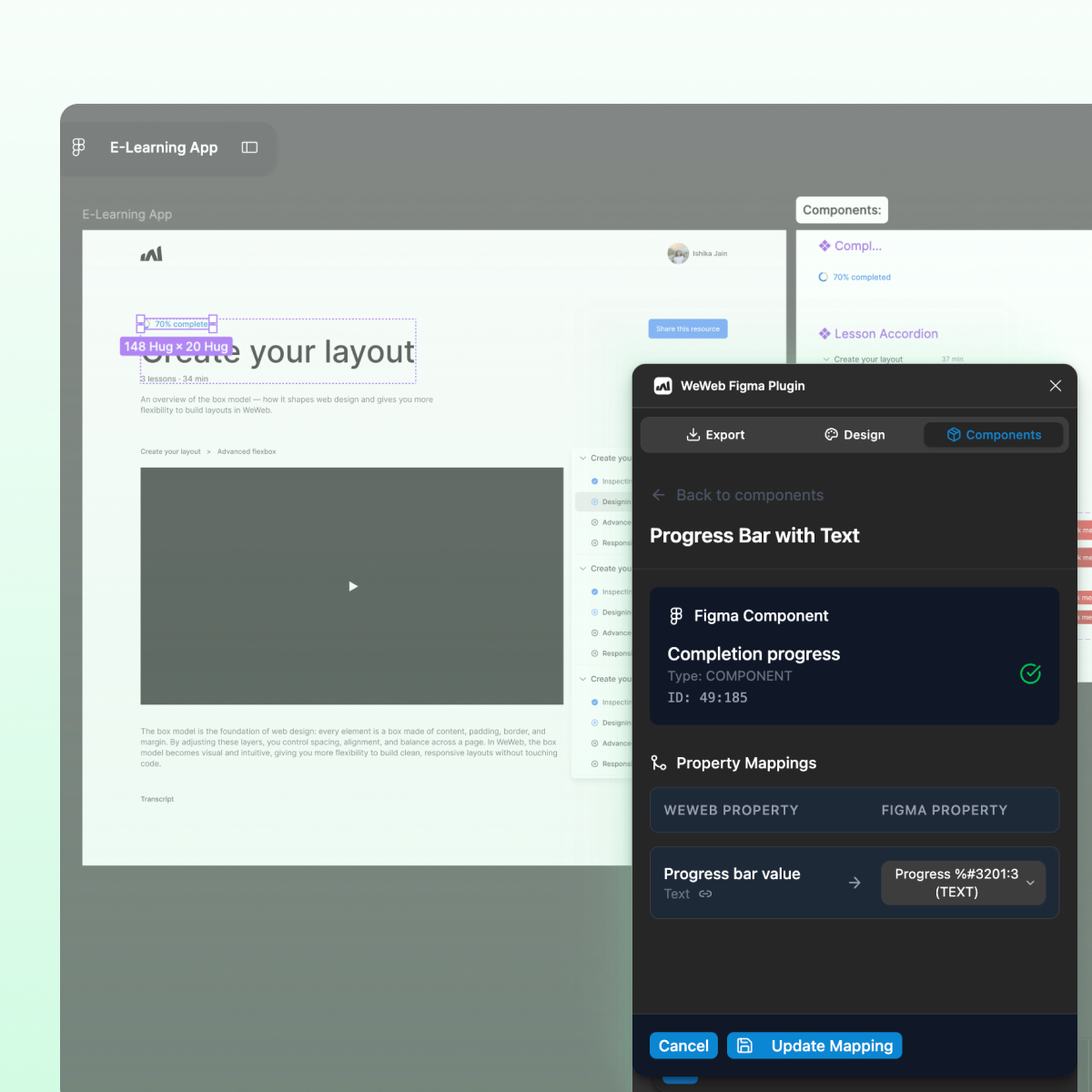Click the 148 Hug × 20 Hug size badge
The image size is (1092, 1092).
(177, 347)
